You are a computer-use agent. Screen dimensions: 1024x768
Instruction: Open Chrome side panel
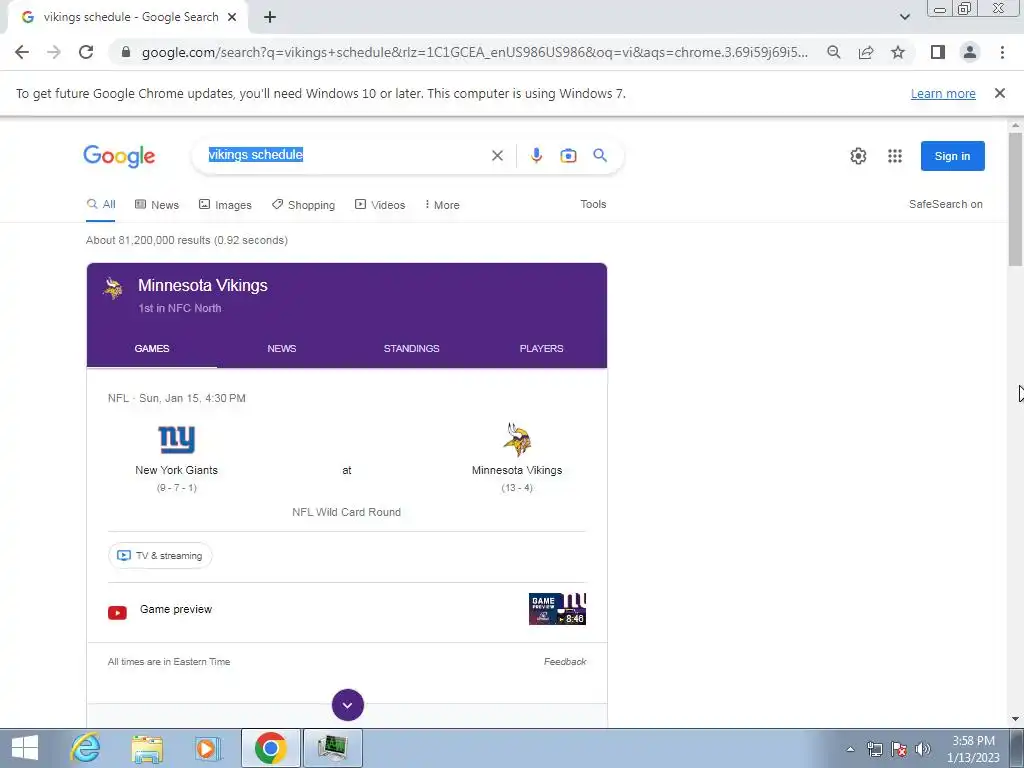938,52
